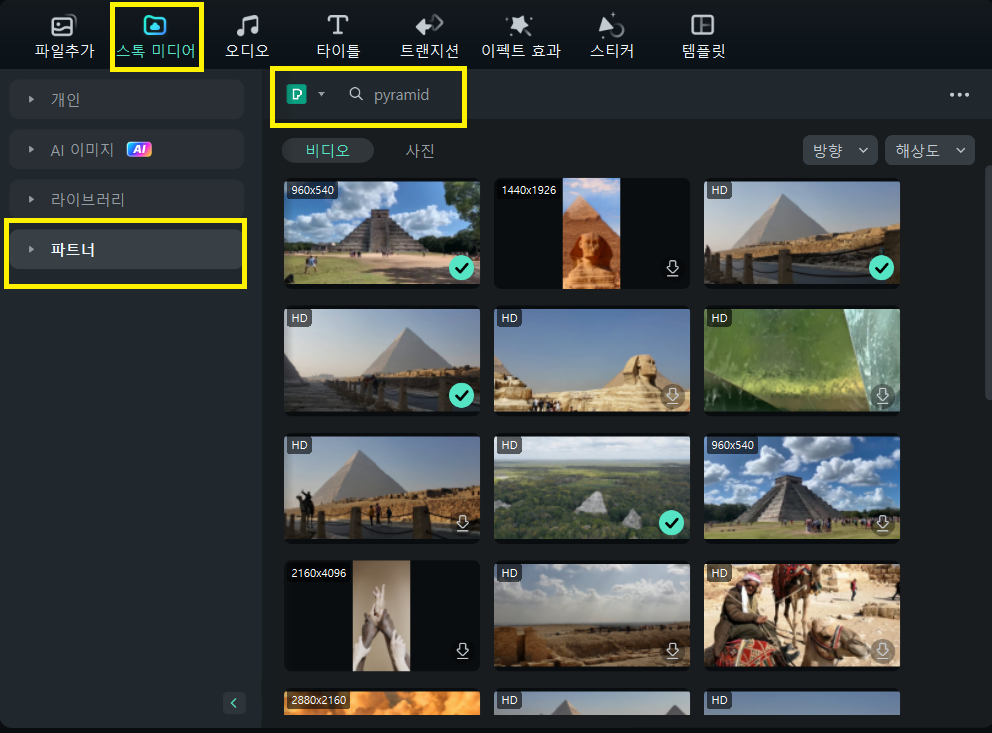The width and height of the screenshot is (992, 733).
Task: Select the 1440x1926 sphinx thumbnail
Action: coord(592,233)
